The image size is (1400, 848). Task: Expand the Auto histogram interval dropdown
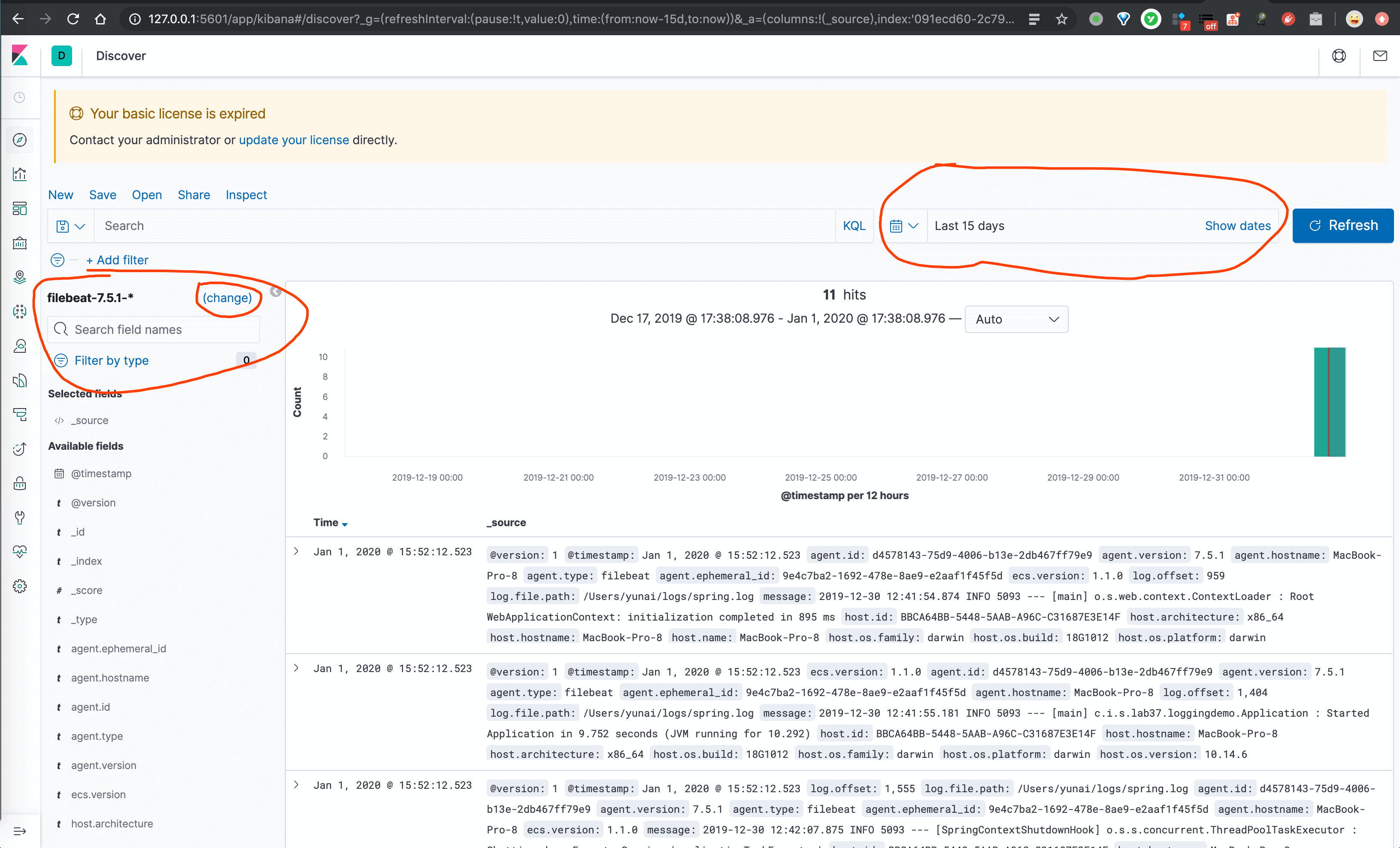click(1015, 319)
